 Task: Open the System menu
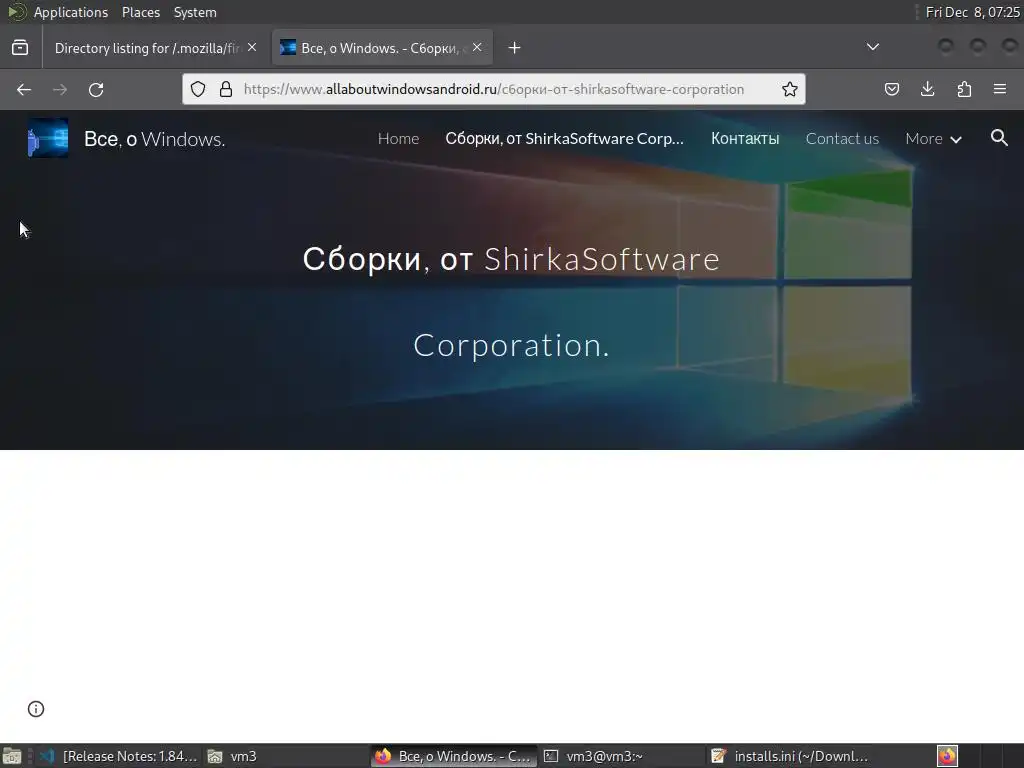(195, 12)
